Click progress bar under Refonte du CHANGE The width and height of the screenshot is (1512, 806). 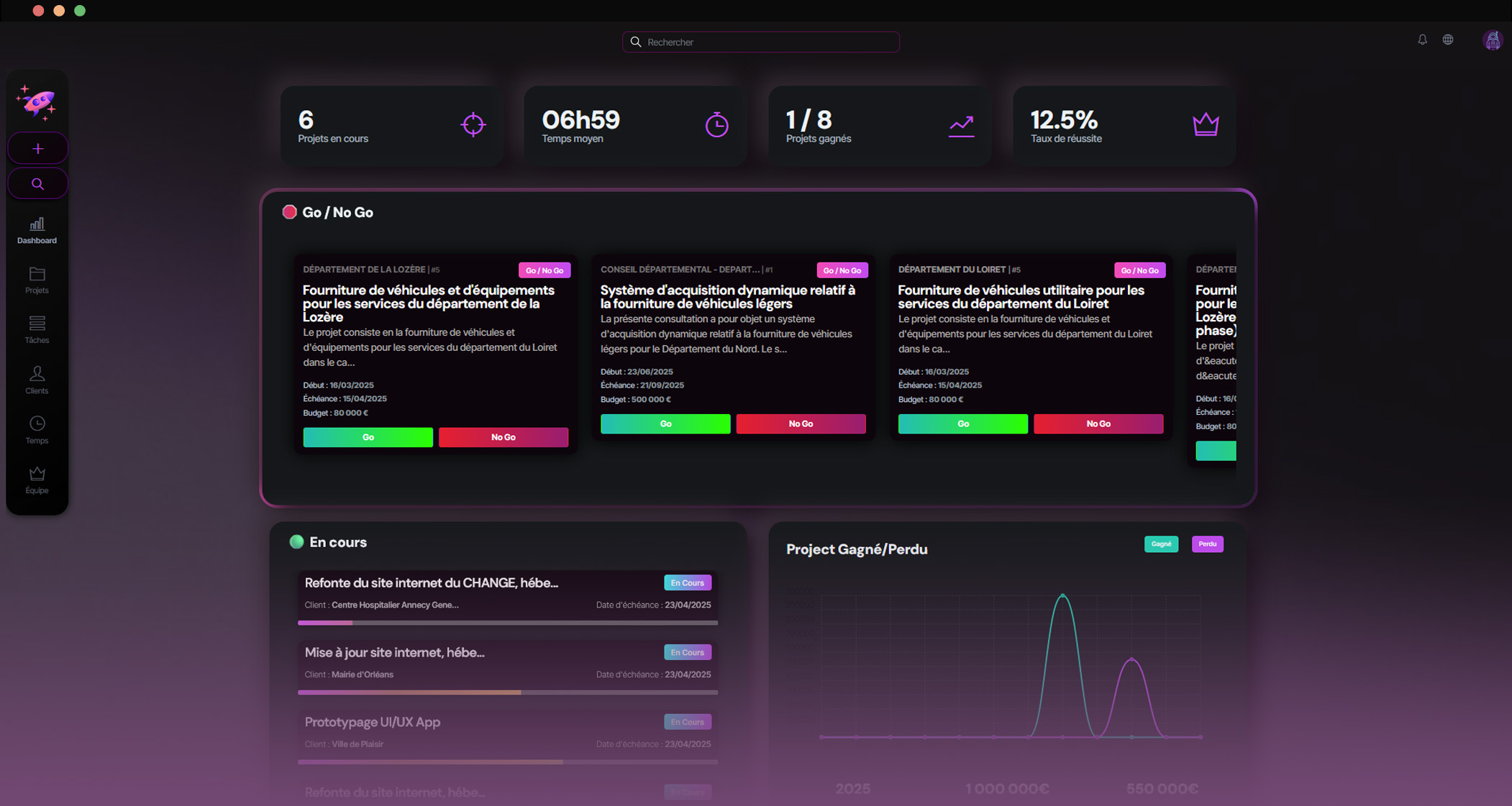click(x=508, y=623)
